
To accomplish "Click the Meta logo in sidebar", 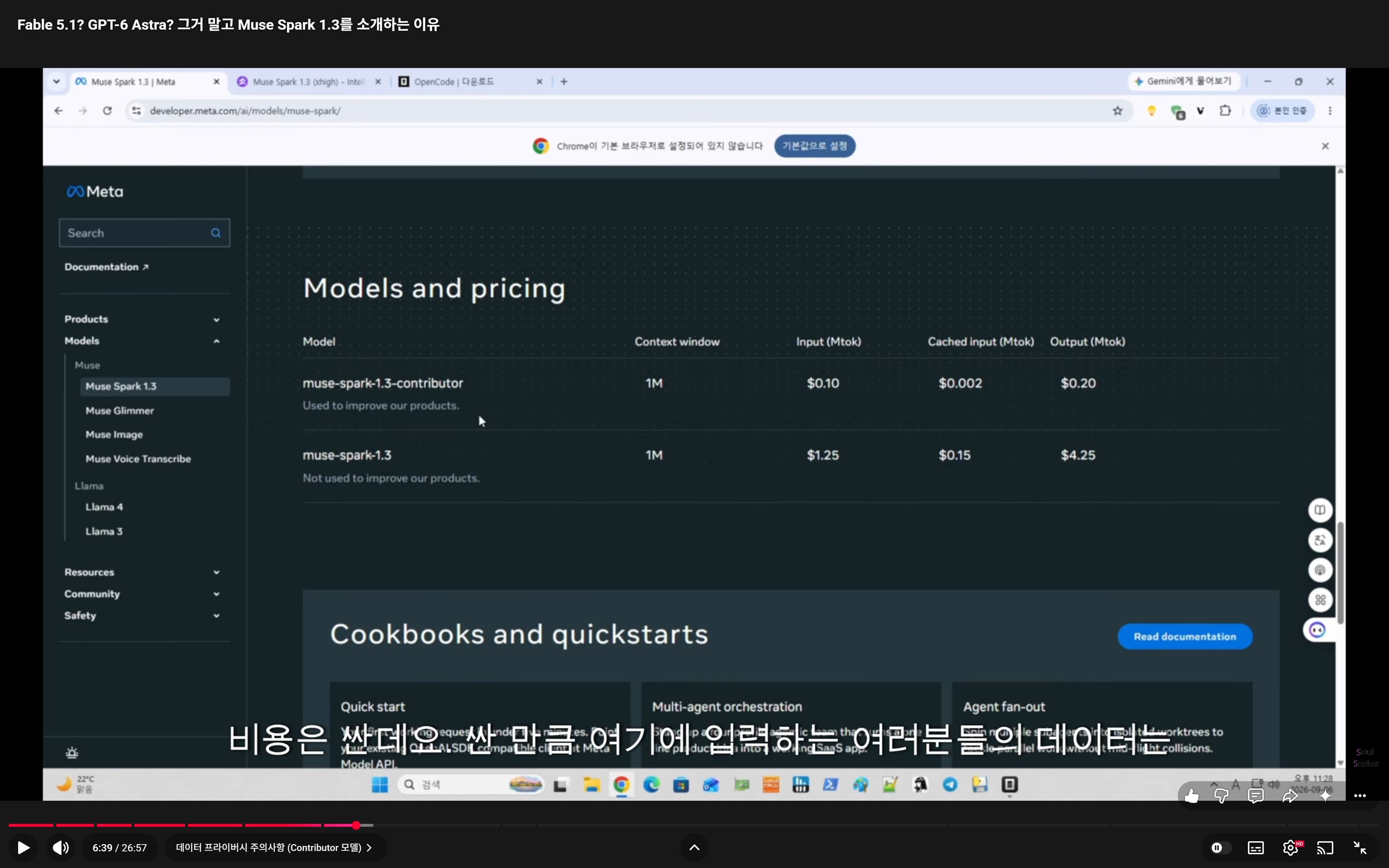I will [95, 192].
